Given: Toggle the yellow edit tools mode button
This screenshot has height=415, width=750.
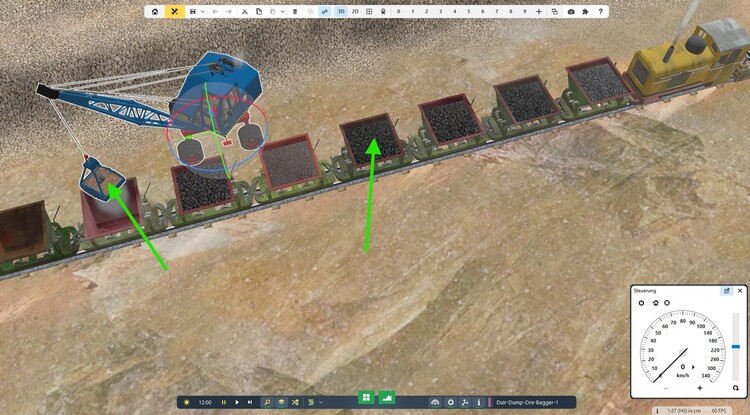Looking at the screenshot, I should pyautogui.click(x=175, y=11).
